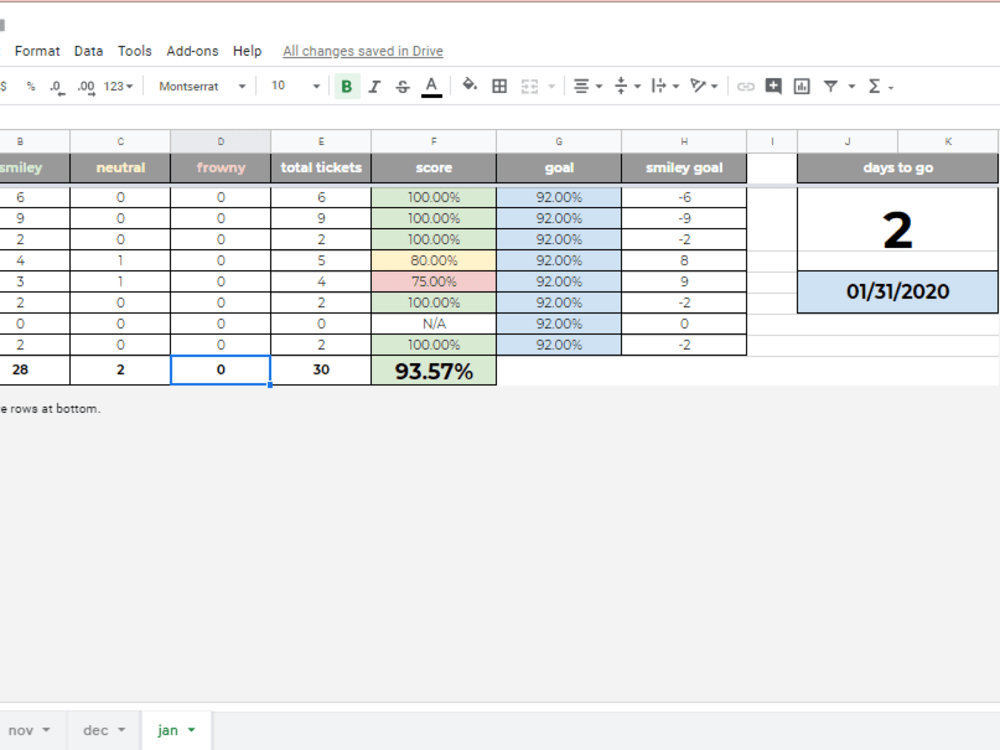Screen dimensions: 1000x750
Task: Open text wrapping dropdown
Action: 665,86
